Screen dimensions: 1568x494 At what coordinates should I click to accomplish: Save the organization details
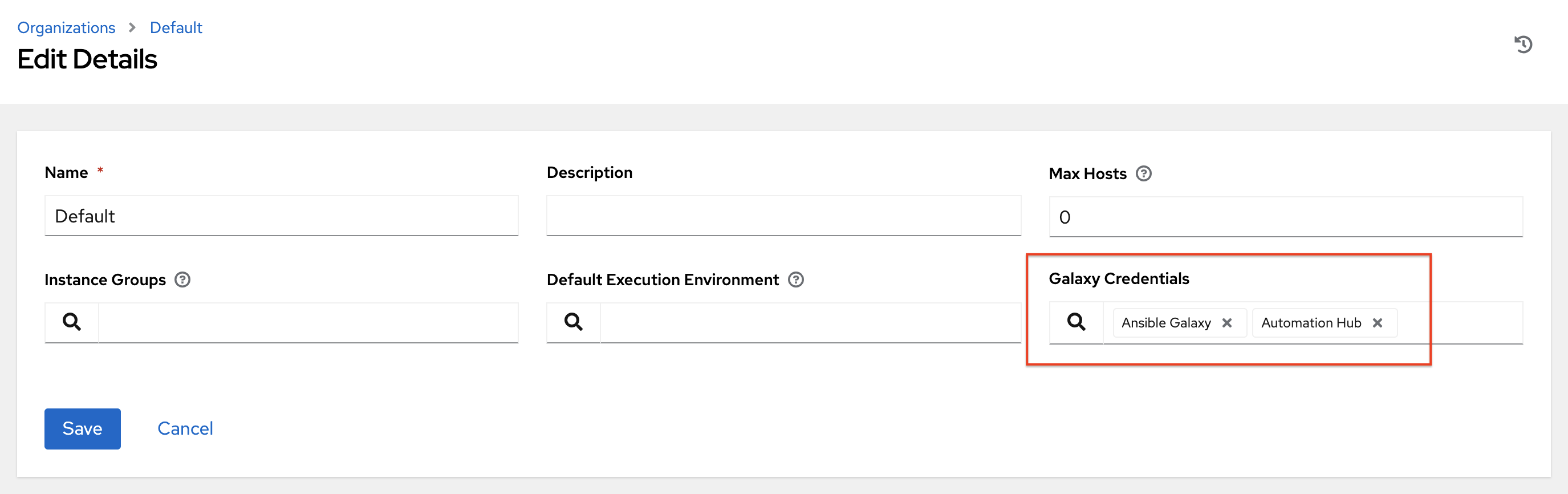tap(82, 428)
